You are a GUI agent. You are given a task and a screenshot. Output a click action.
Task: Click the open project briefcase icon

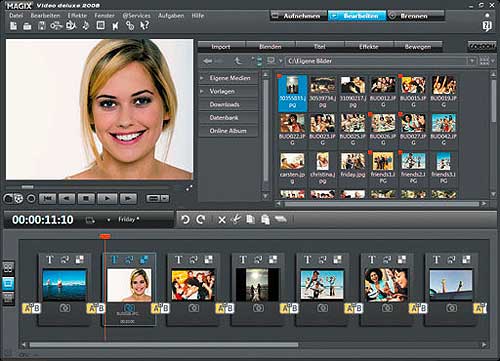click(x=27, y=26)
